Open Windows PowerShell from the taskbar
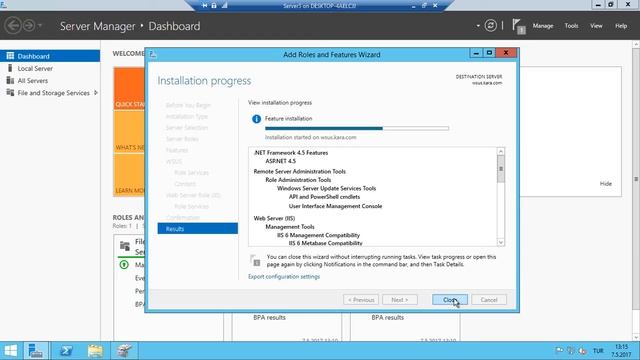This screenshot has height=360, width=640. [66, 351]
